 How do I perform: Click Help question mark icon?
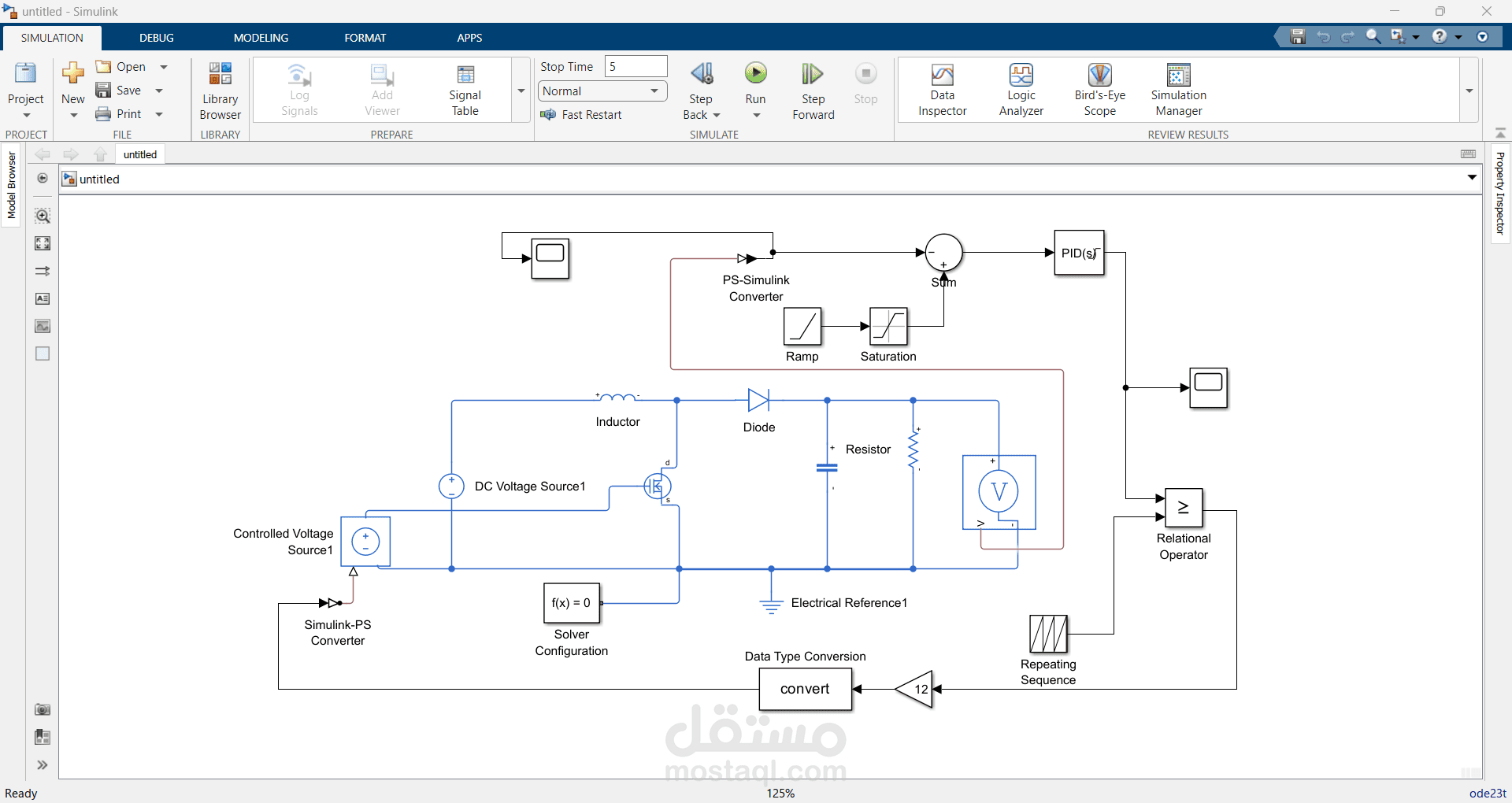pos(1440,36)
